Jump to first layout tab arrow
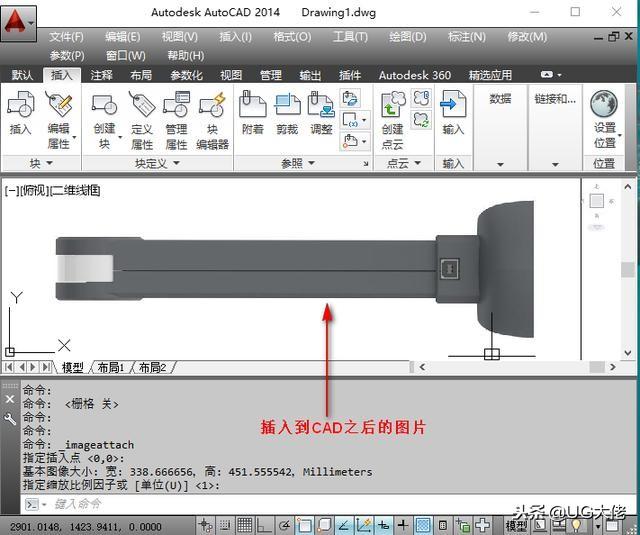 [x=9, y=367]
